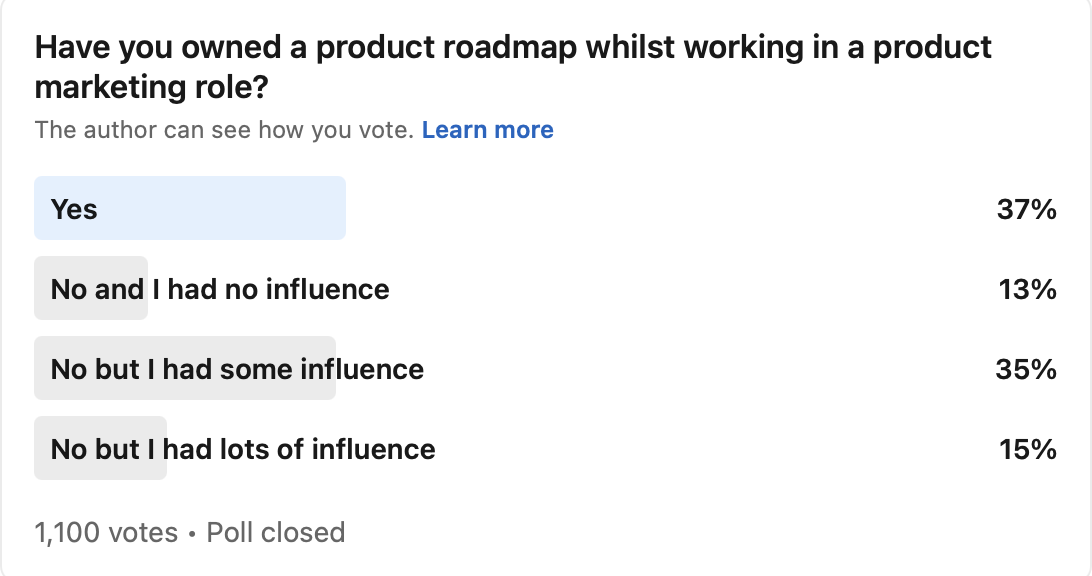Click the Poll closed status text
This screenshot has width=1092, height=576.
275,532
